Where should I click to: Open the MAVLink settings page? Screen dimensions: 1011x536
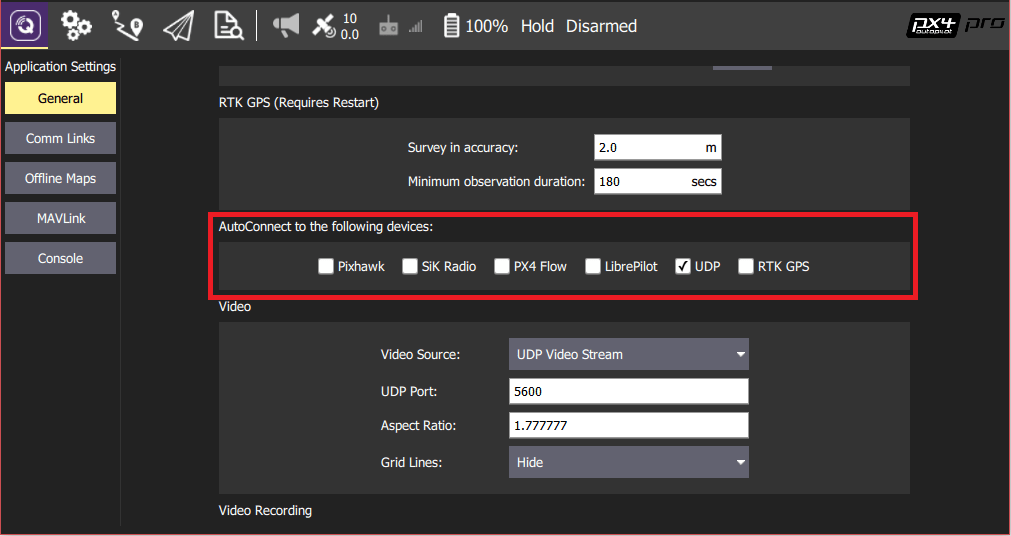[60, 218]
